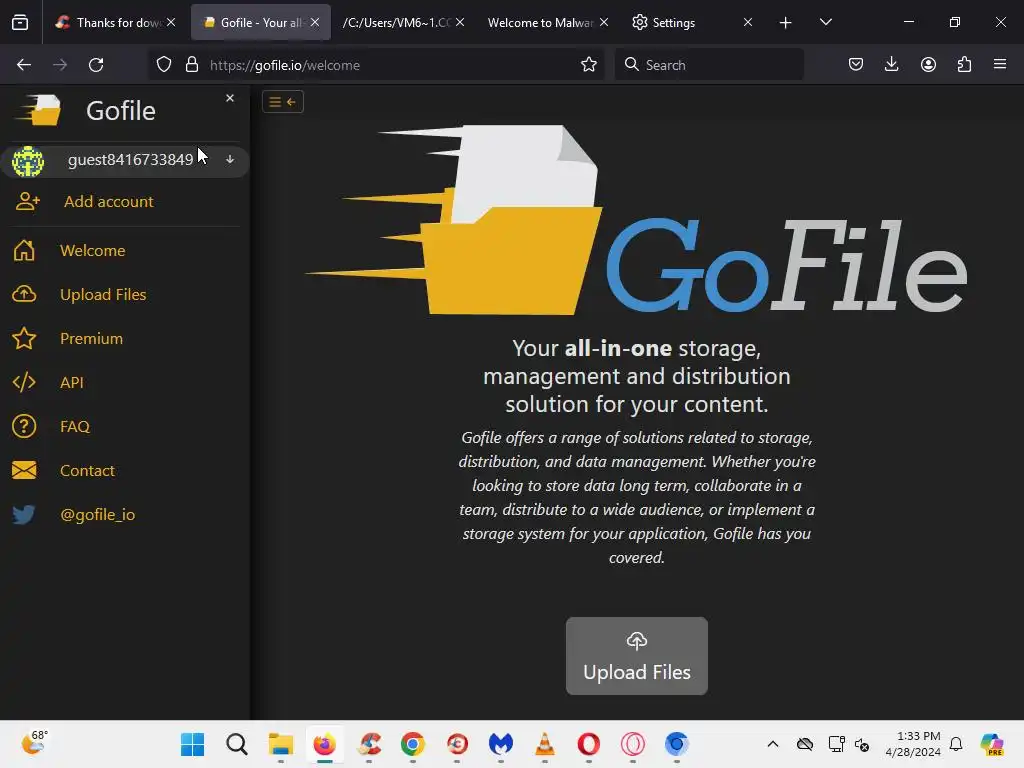Open a new tab with the plus button
Viewport: 1024px width, 768px height.
point(786,23)
